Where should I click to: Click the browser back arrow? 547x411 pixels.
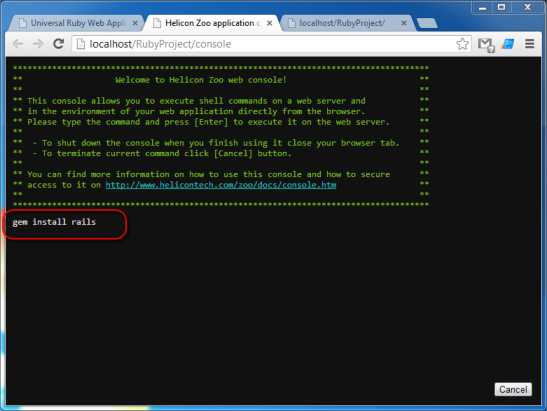pos(18,44)
